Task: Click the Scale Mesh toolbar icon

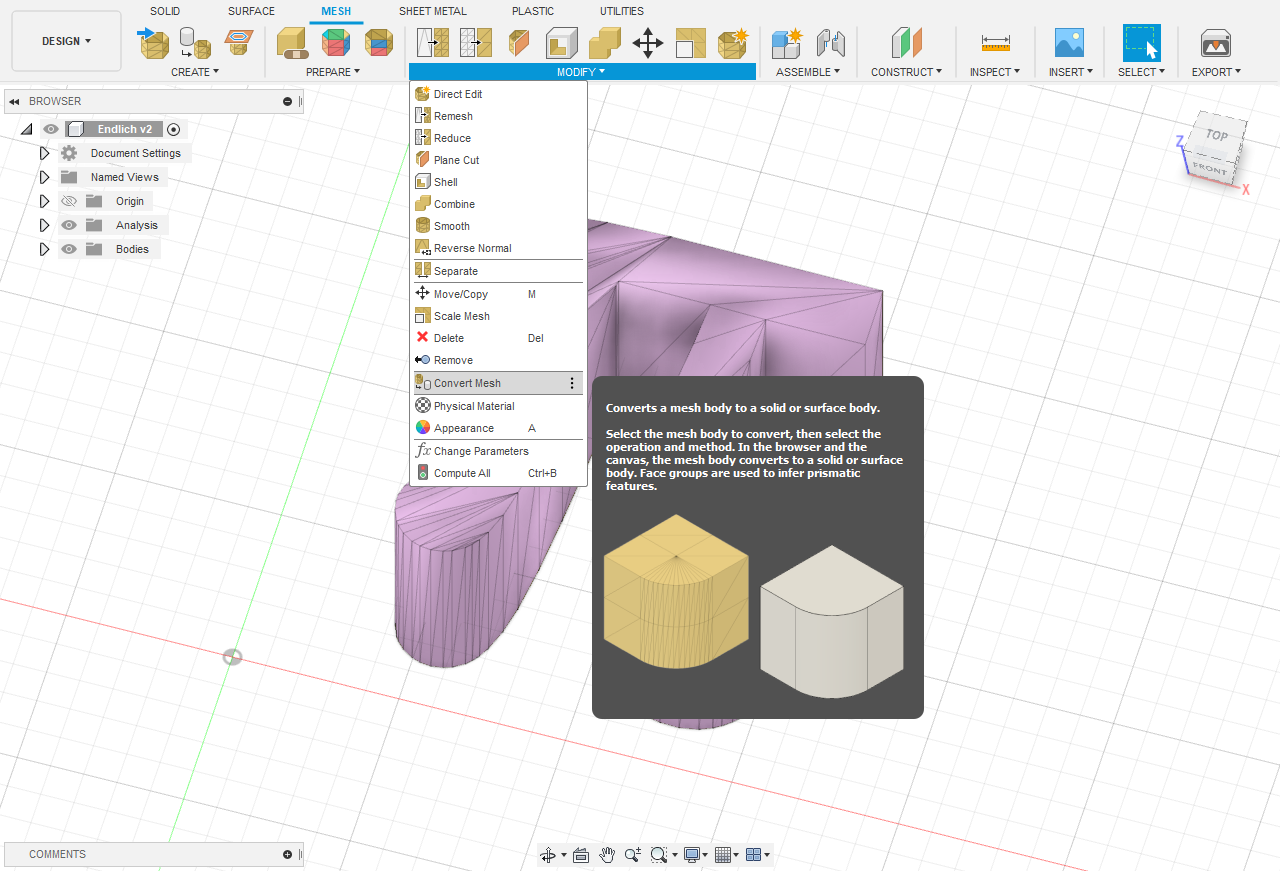Action: 691,43
